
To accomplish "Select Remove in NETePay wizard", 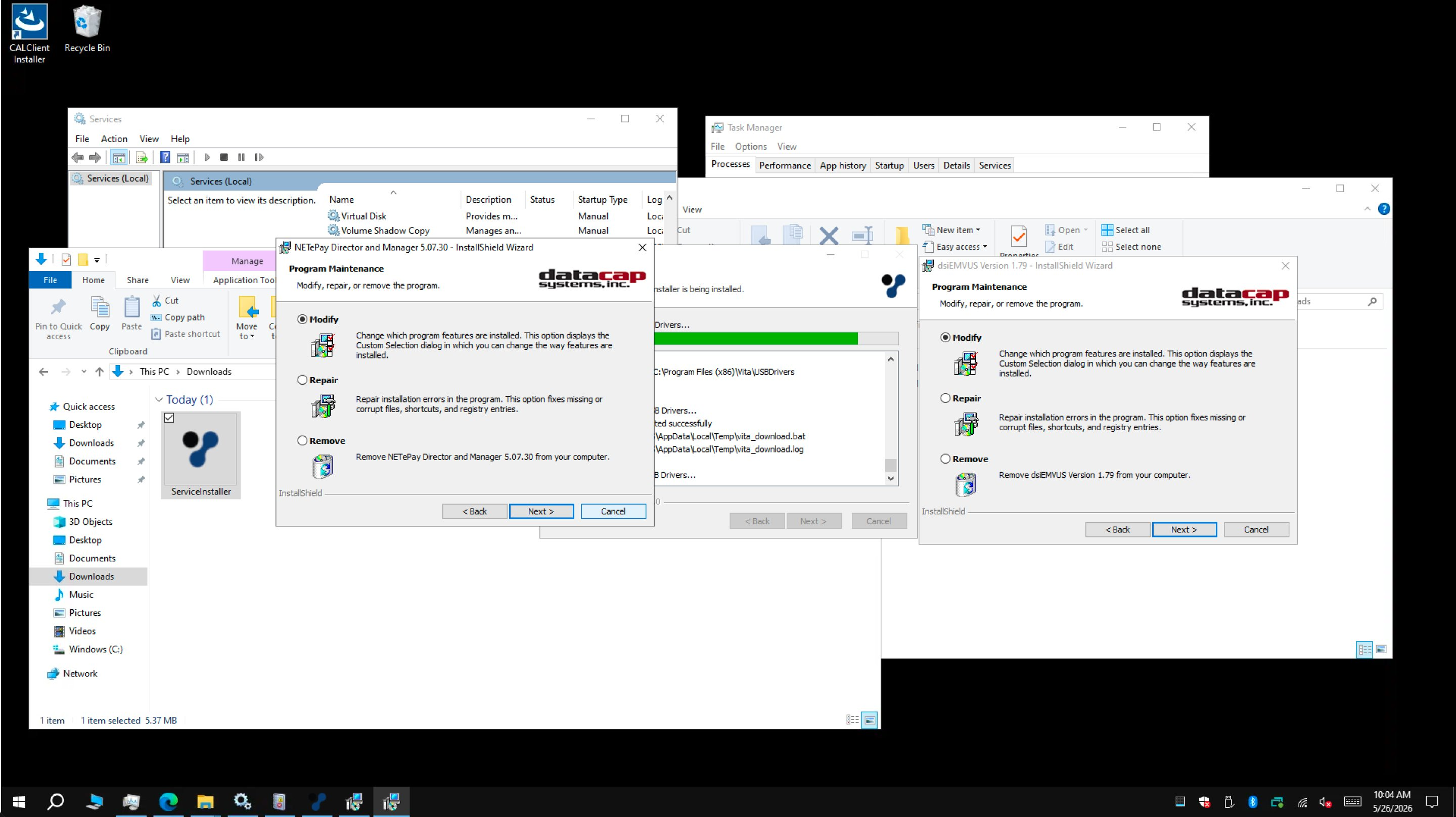I will [x=302, y=440].
